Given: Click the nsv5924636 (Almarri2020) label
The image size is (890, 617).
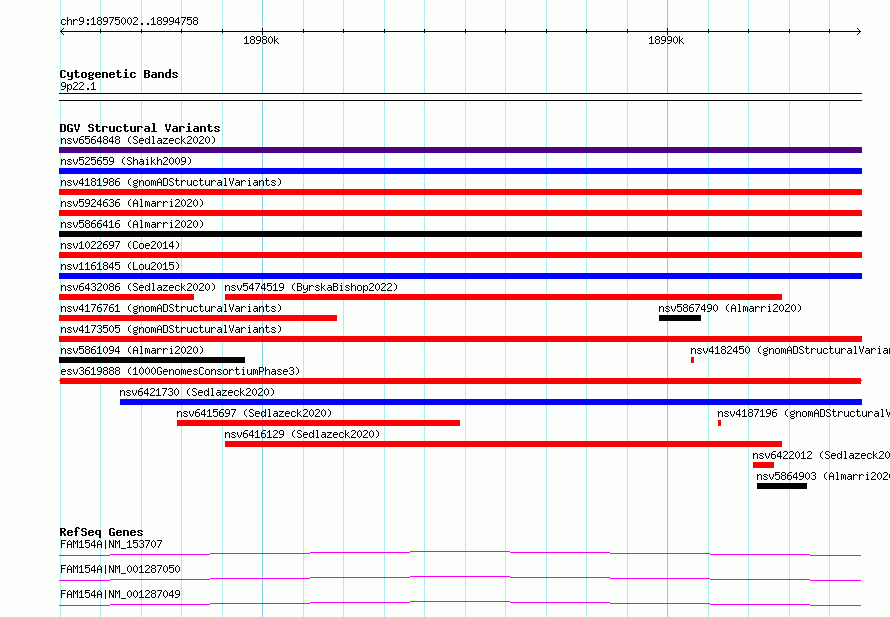Looking at the screenshot, I should [132, 203].
